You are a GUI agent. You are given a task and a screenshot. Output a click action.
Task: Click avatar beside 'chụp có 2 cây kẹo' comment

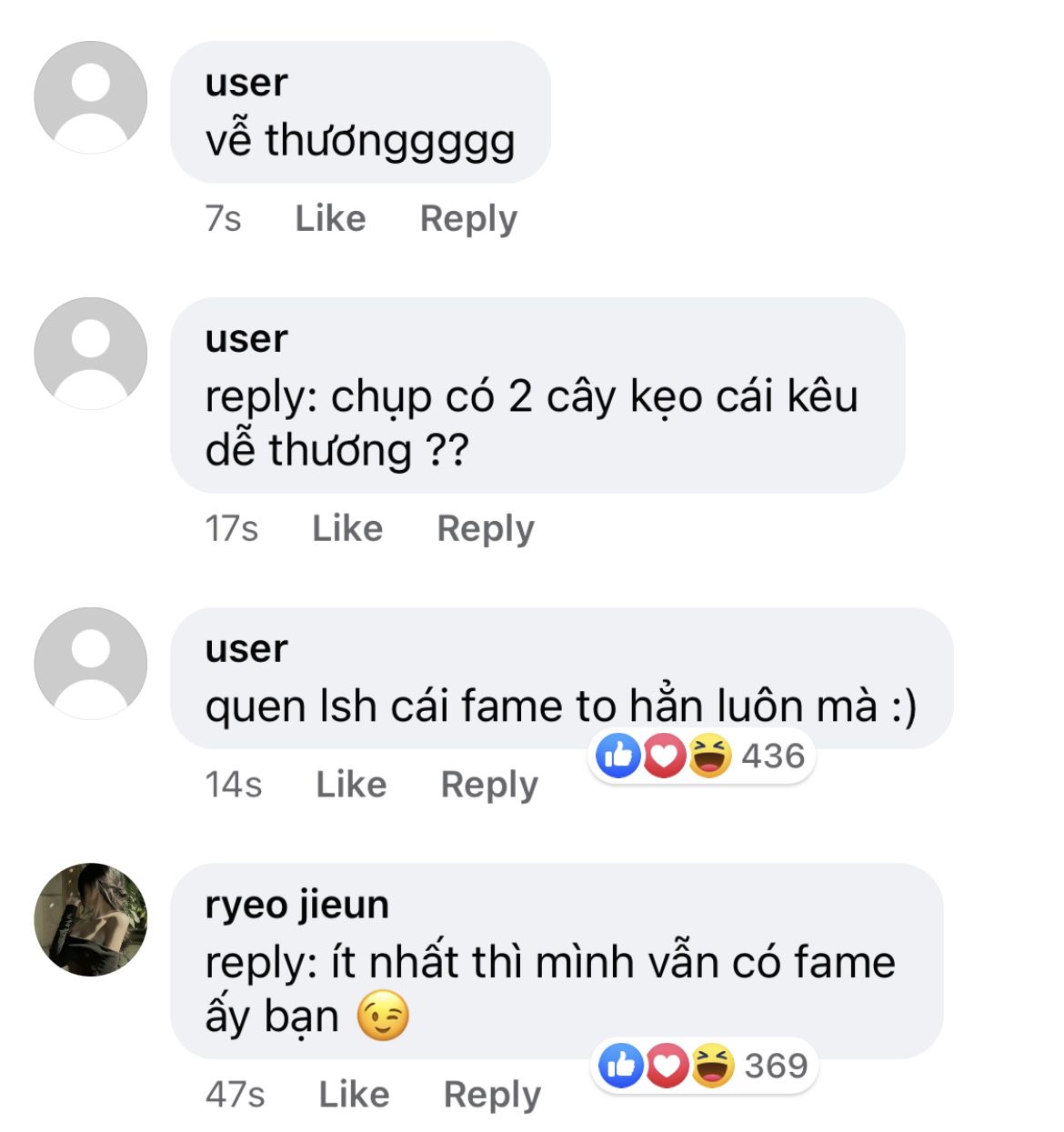point(90,354)
